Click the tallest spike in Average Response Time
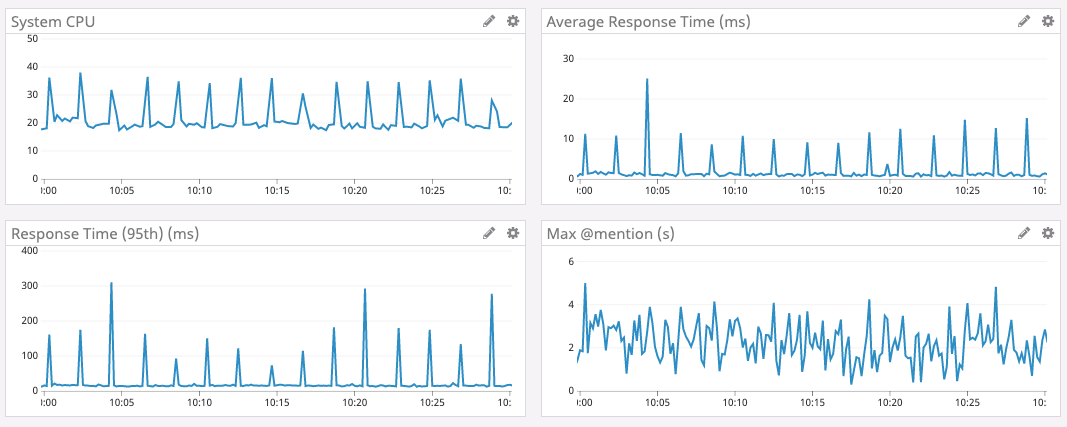The width and height of the screenshot is (1067, 427). pyautogui.click(x=647, y=80)
